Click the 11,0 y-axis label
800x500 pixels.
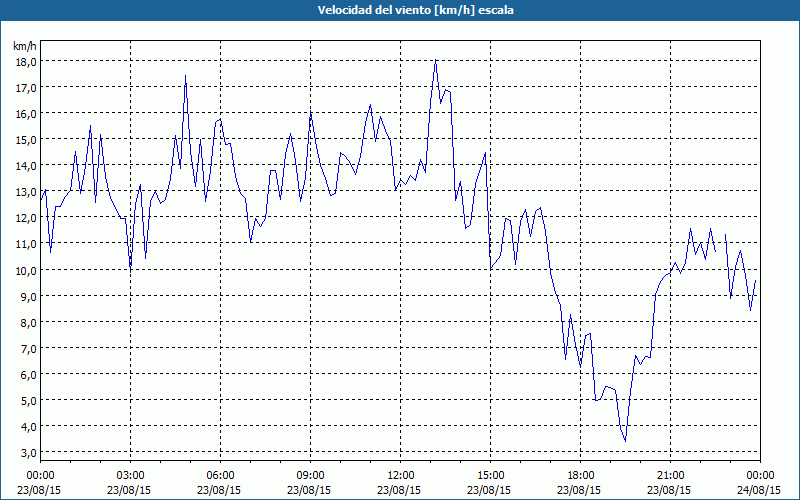point(26,244)
